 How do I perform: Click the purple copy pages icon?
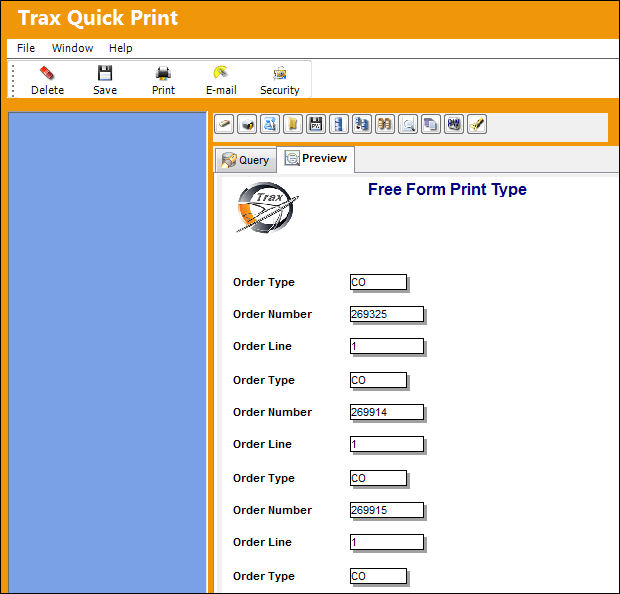(x=431, y=124)
